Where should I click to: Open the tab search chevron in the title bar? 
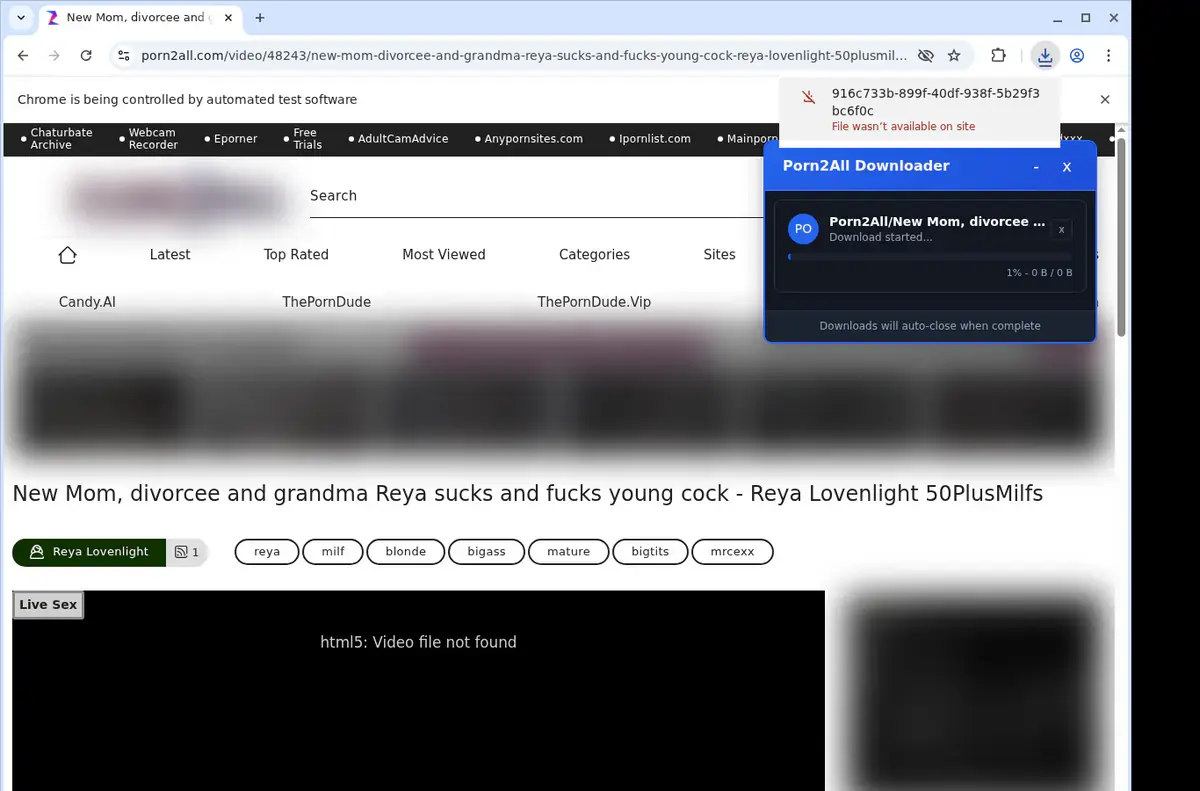point(20,18)
